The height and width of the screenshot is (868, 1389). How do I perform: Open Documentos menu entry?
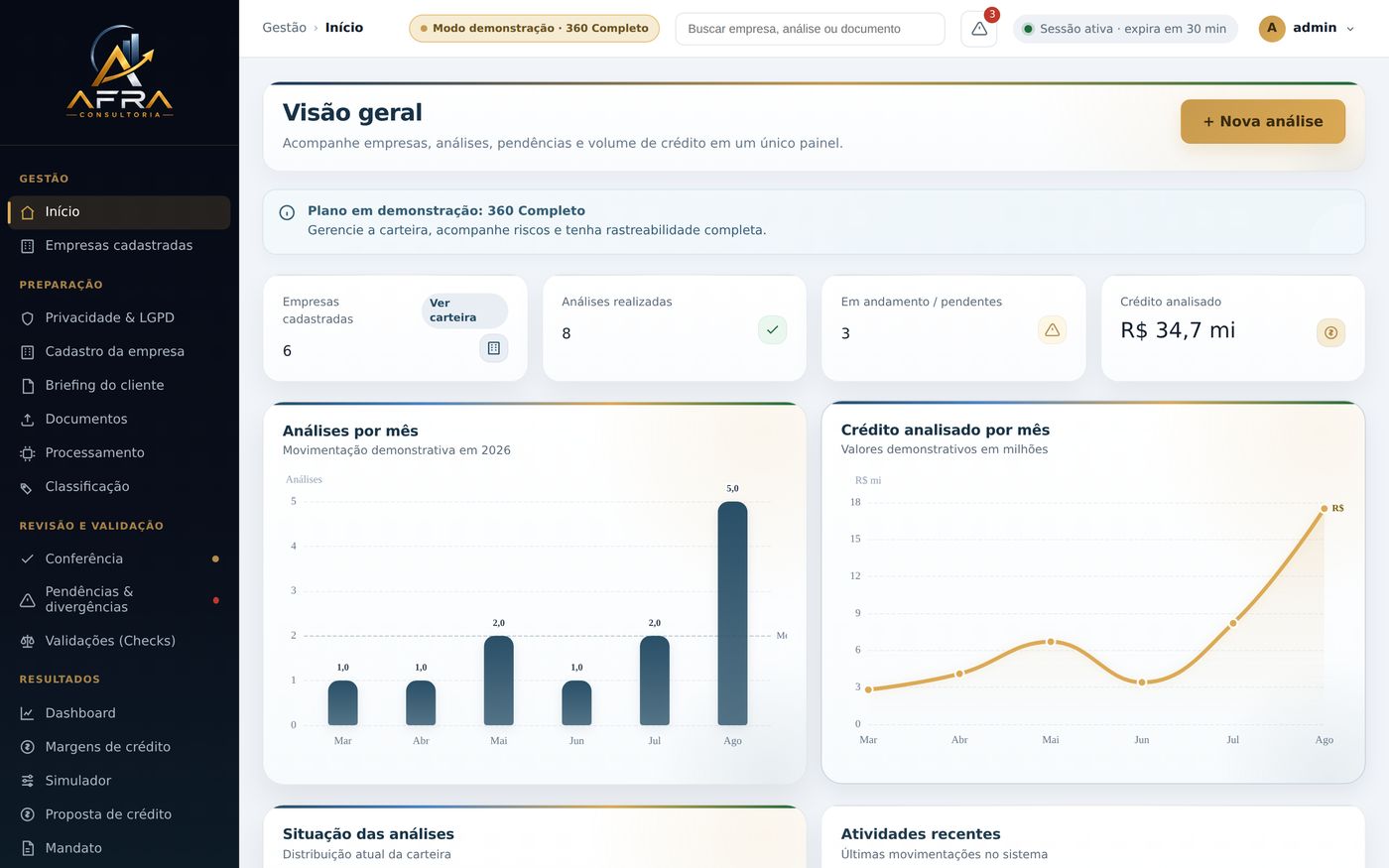pyautogui.click(x=119, y=420)
